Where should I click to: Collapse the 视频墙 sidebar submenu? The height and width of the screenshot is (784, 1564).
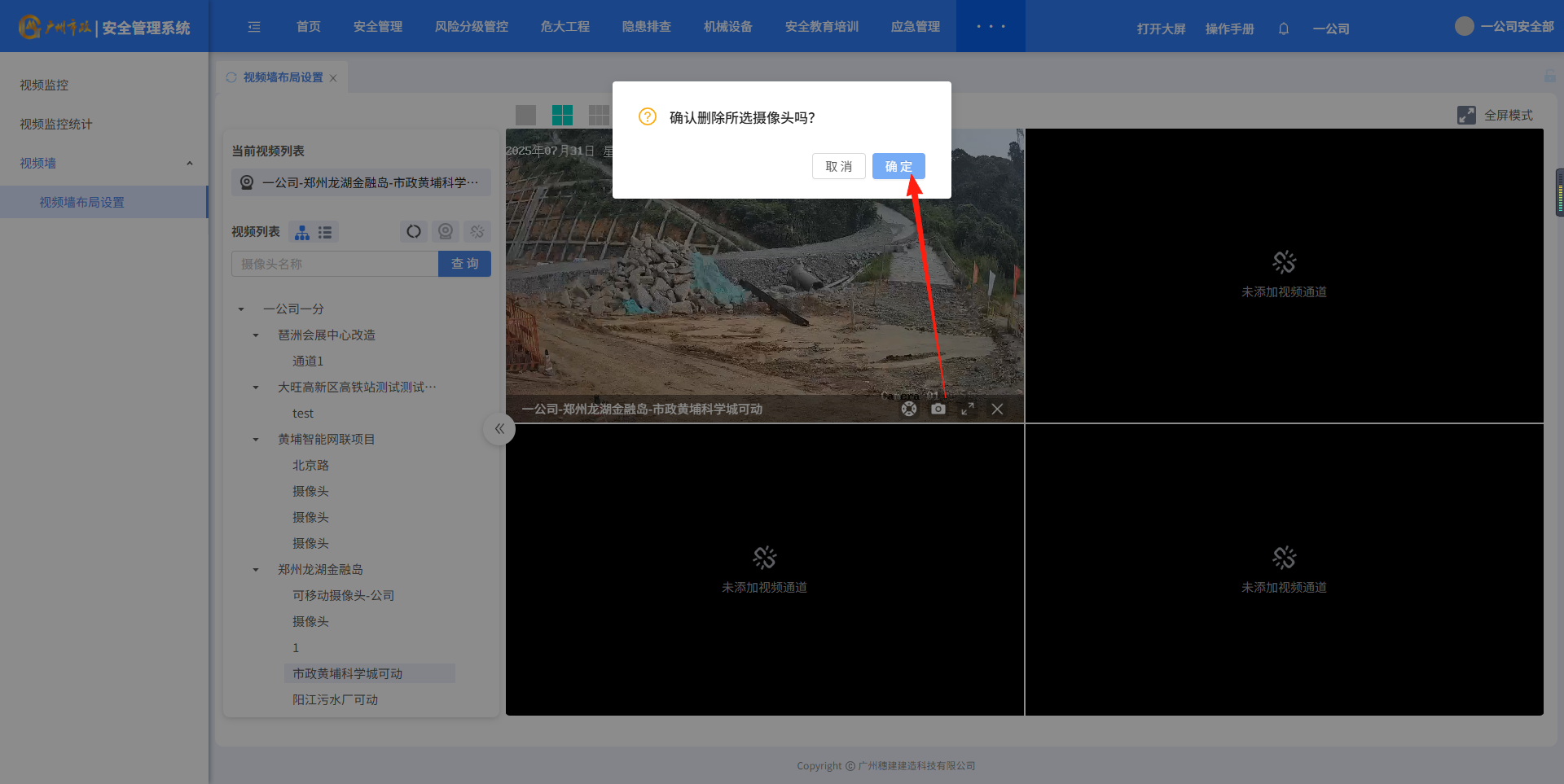tap(189, 164)
